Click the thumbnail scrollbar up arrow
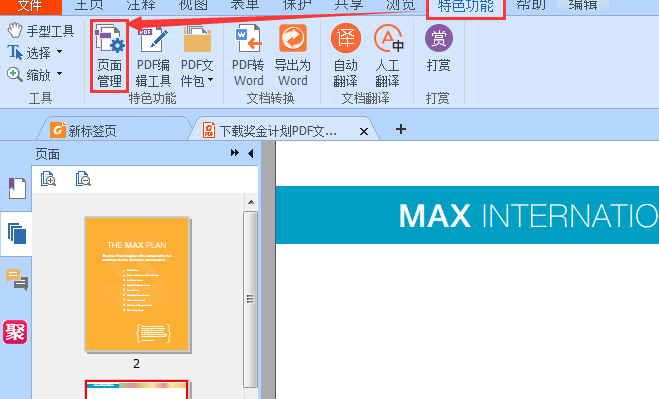The height and width of the screenshot is (399, 659). [251, 202]
